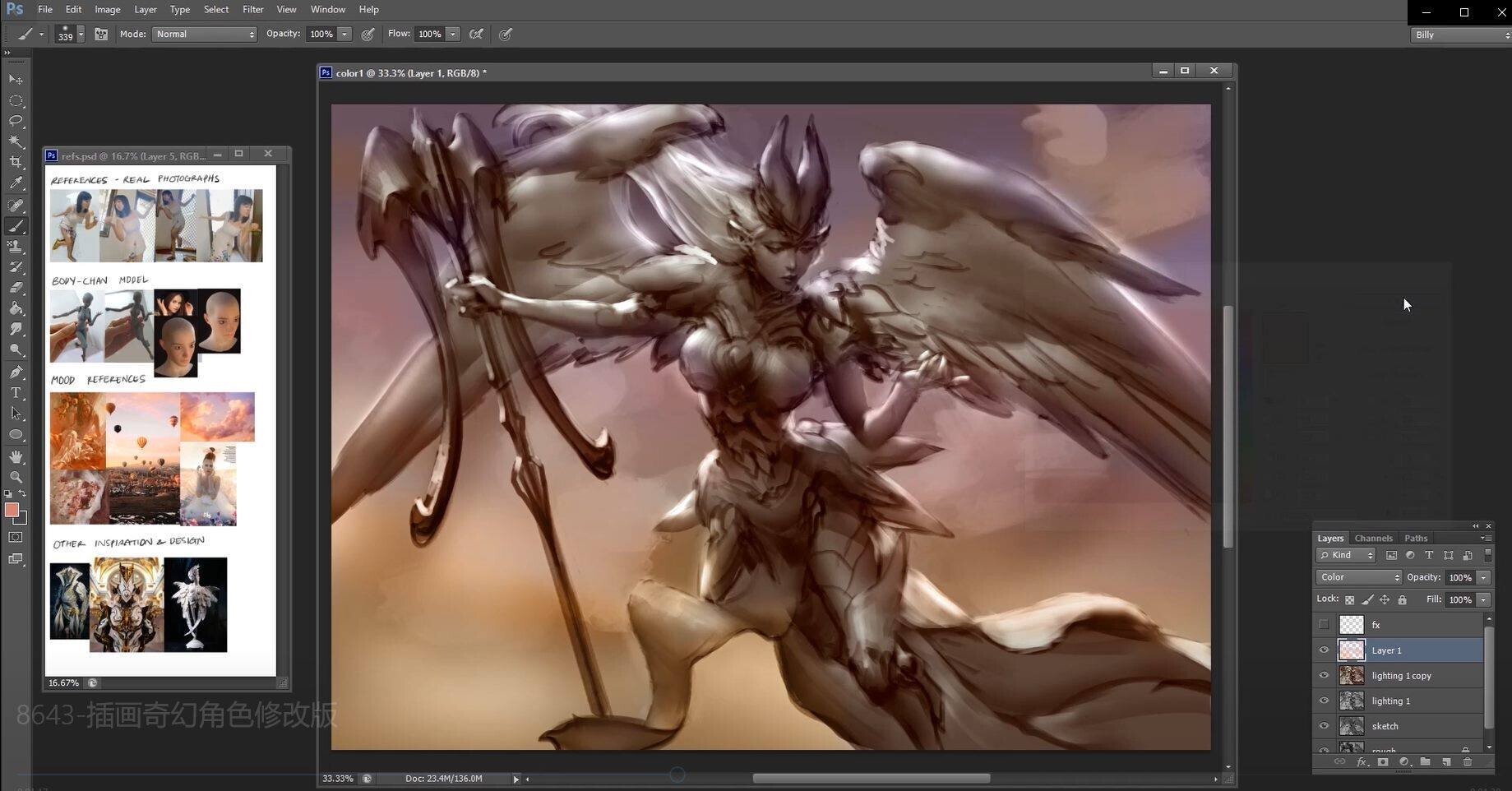Open the Billy workspace dropdown
Viewport: 1512px width, 791px height.
pos(1461,35)
